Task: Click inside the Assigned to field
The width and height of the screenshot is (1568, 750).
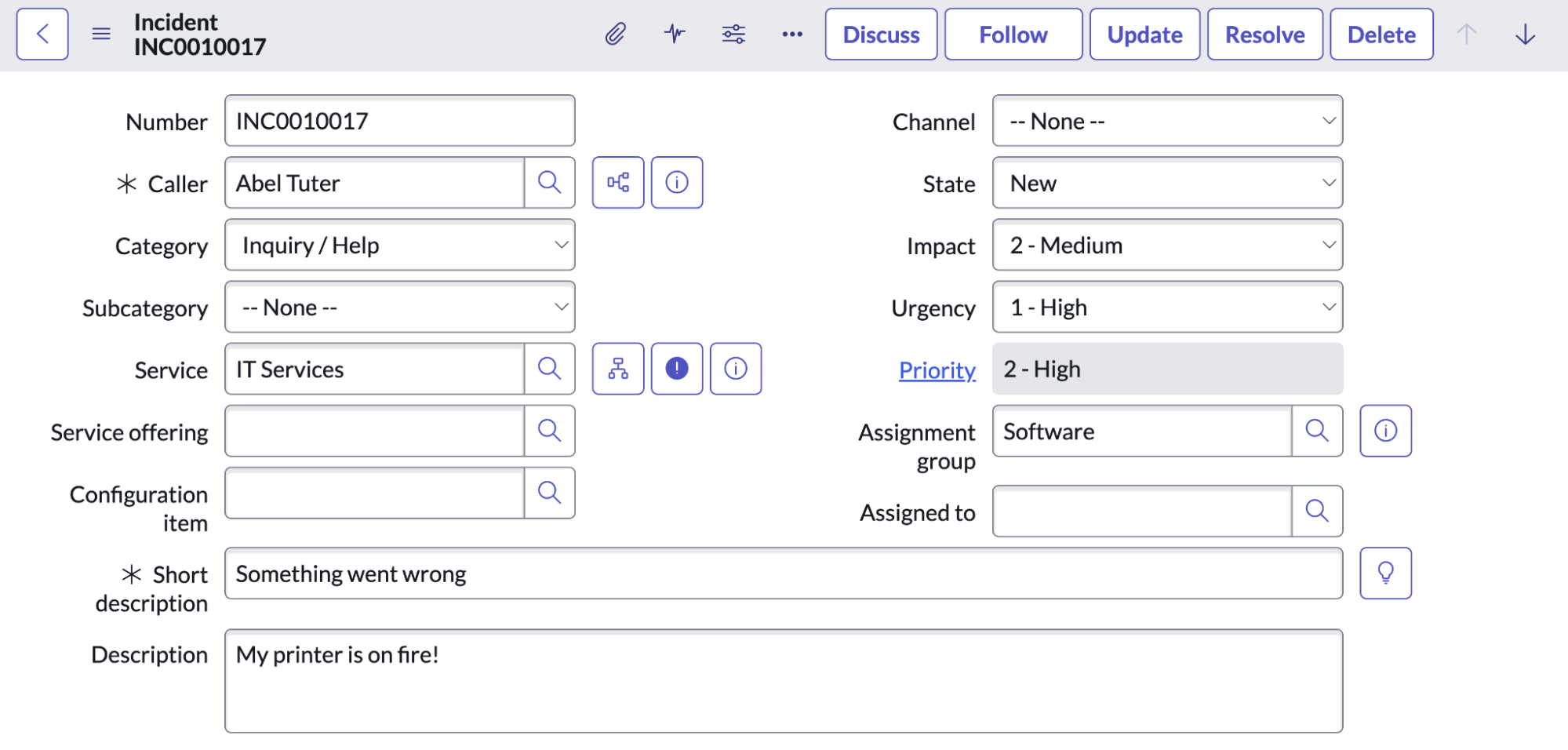Action: (x=1137, y=511)
